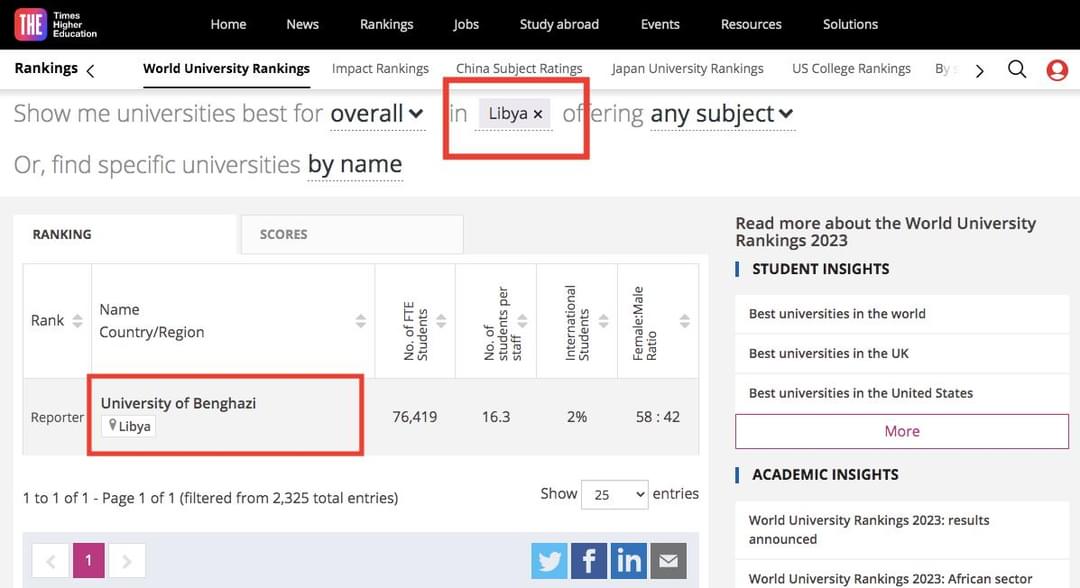This screenshot has height=588, width=1080.
Task: Open the search magnifier icon
Action: 1017,69
